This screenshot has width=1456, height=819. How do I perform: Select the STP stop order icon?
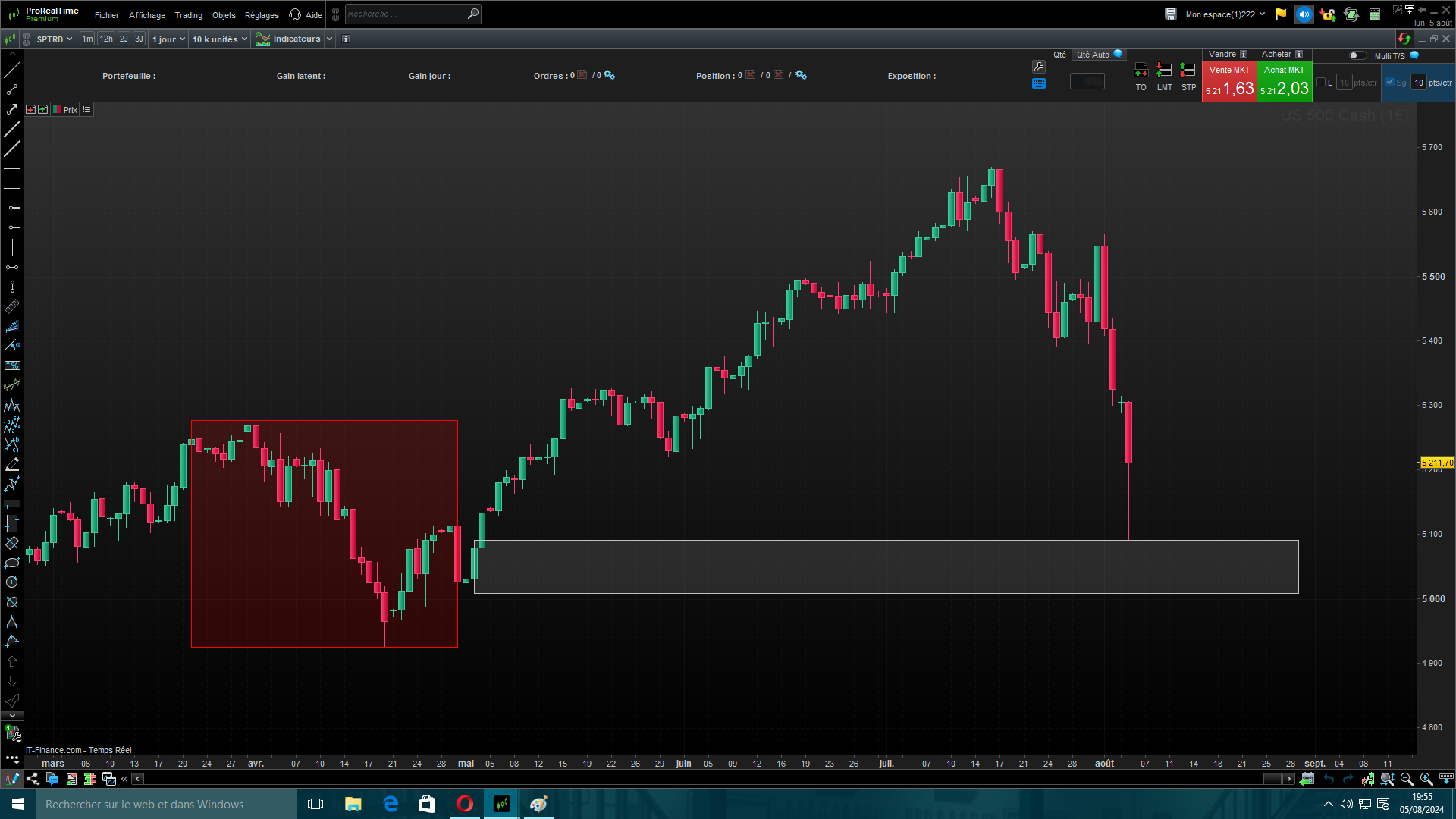click(x=1188, y=71)
